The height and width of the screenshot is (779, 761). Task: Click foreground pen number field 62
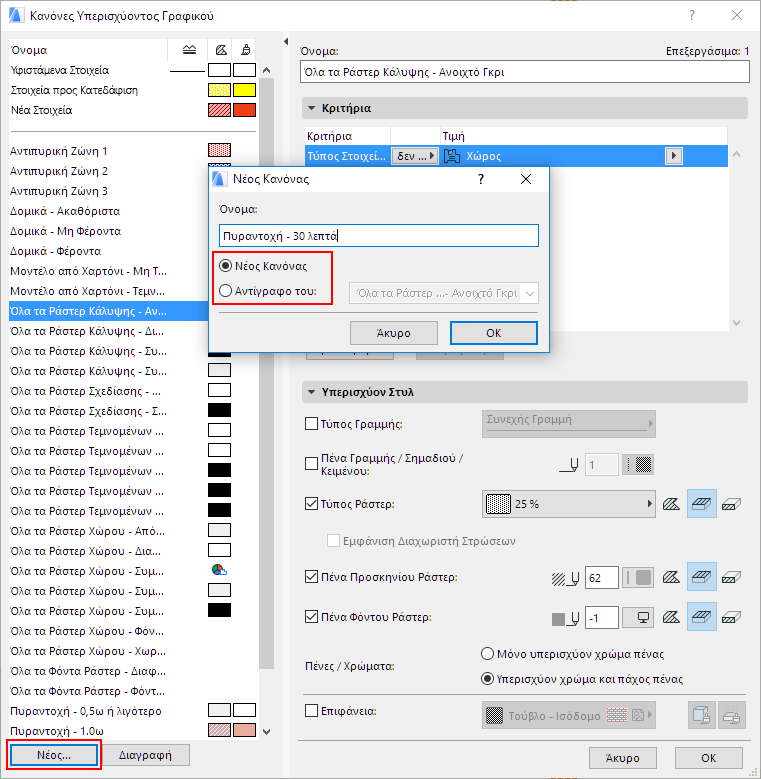point(602,578)
